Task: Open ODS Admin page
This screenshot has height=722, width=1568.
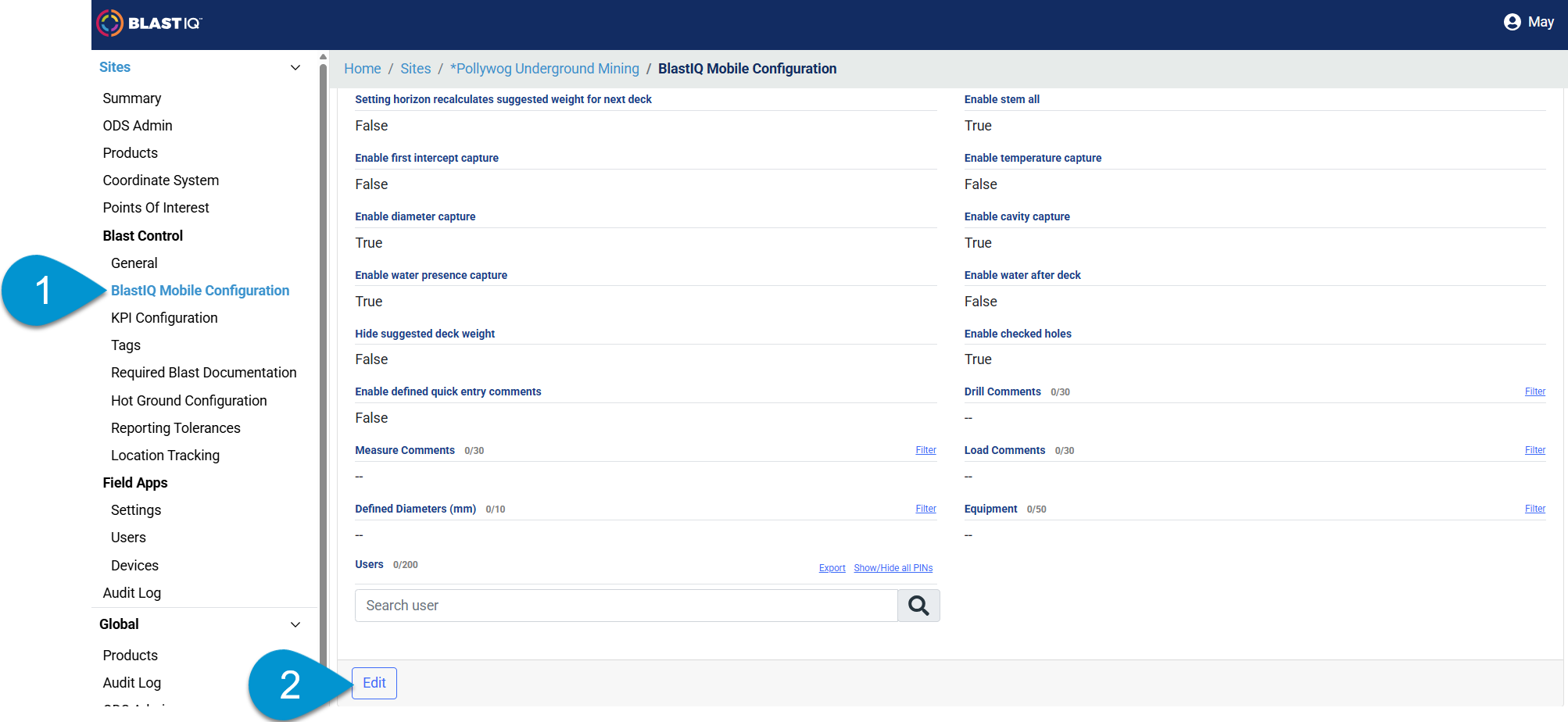Action: 138,126
